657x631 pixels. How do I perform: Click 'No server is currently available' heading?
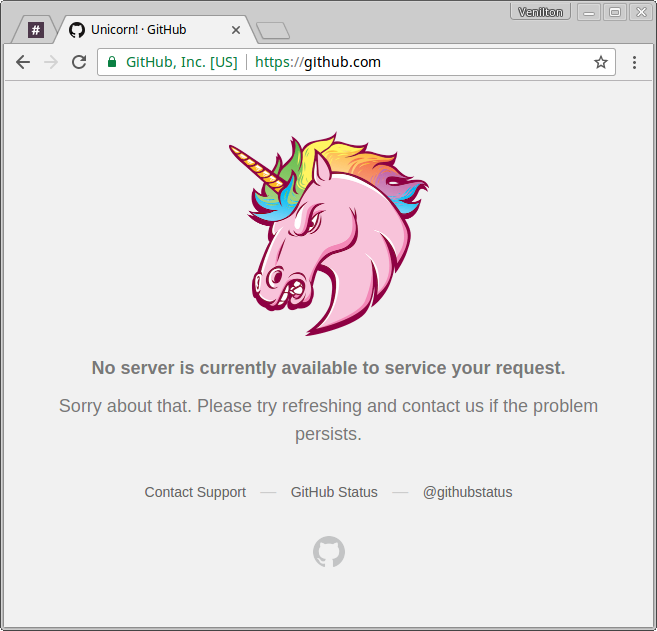pos(328,368)
